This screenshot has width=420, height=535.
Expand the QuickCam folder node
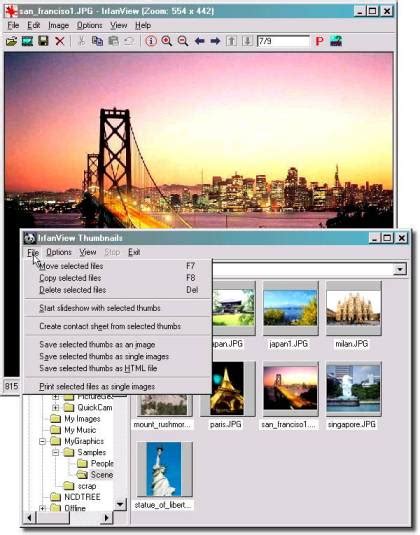pos(55,407)
